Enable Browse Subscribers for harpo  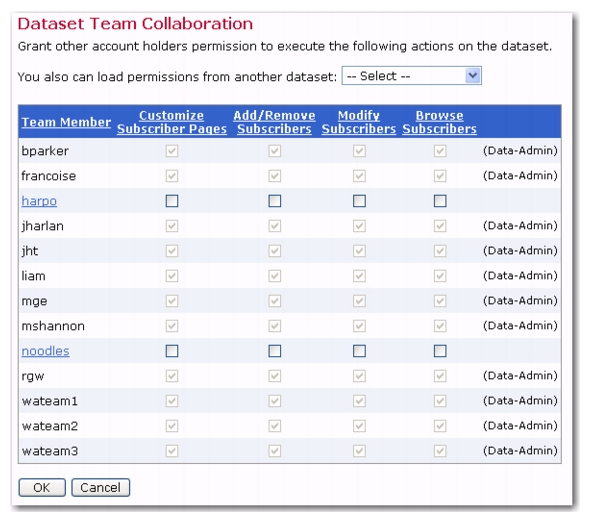[x=440, y=201]
